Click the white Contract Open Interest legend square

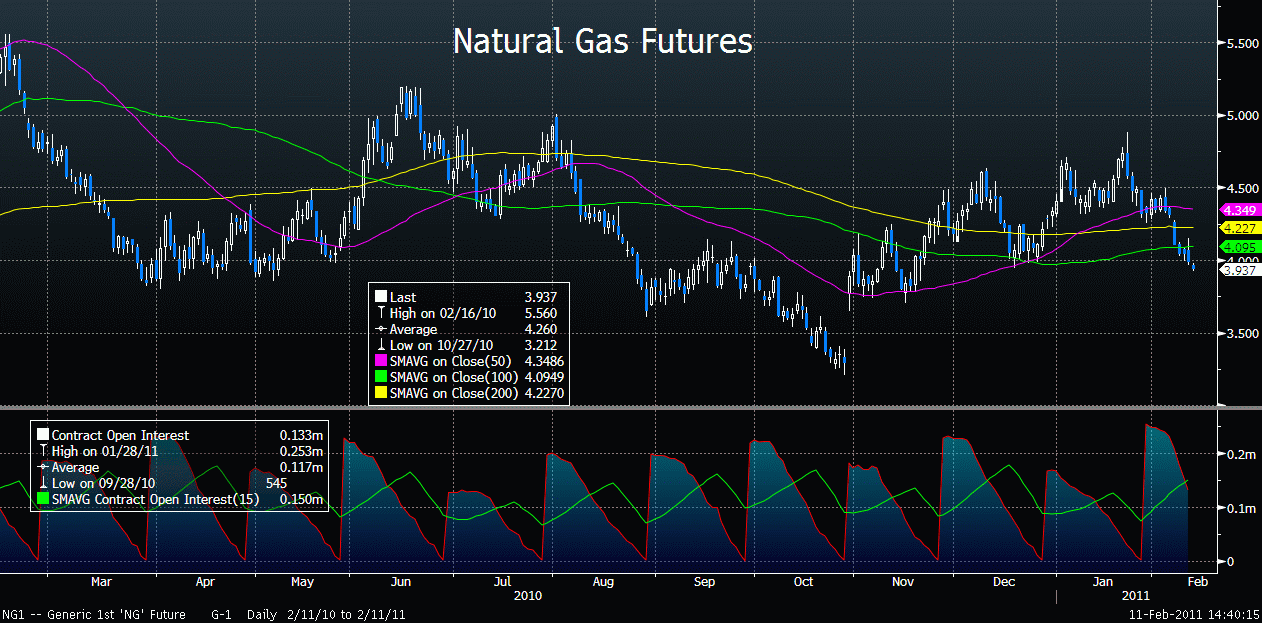click(x=43, y=435)
